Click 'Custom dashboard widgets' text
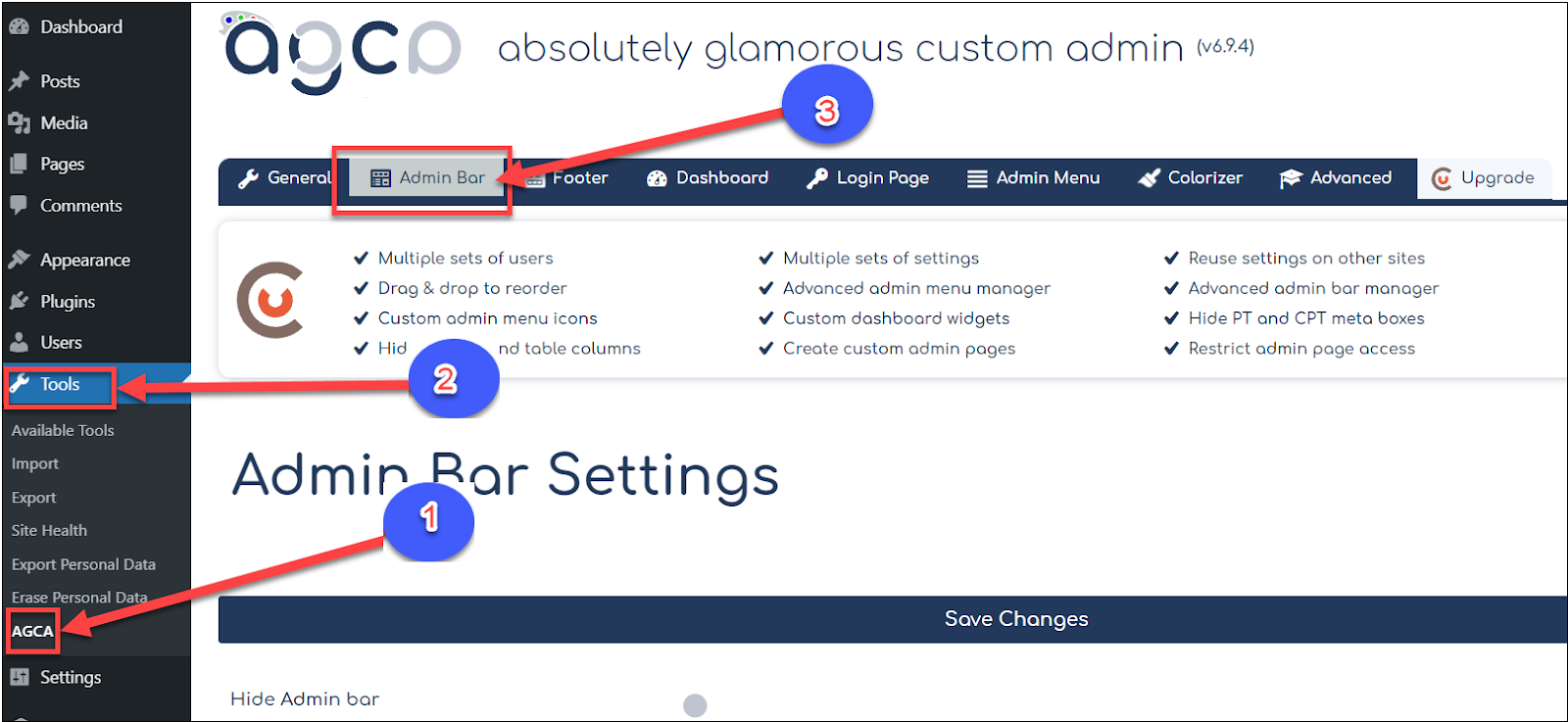 [896, 318]
